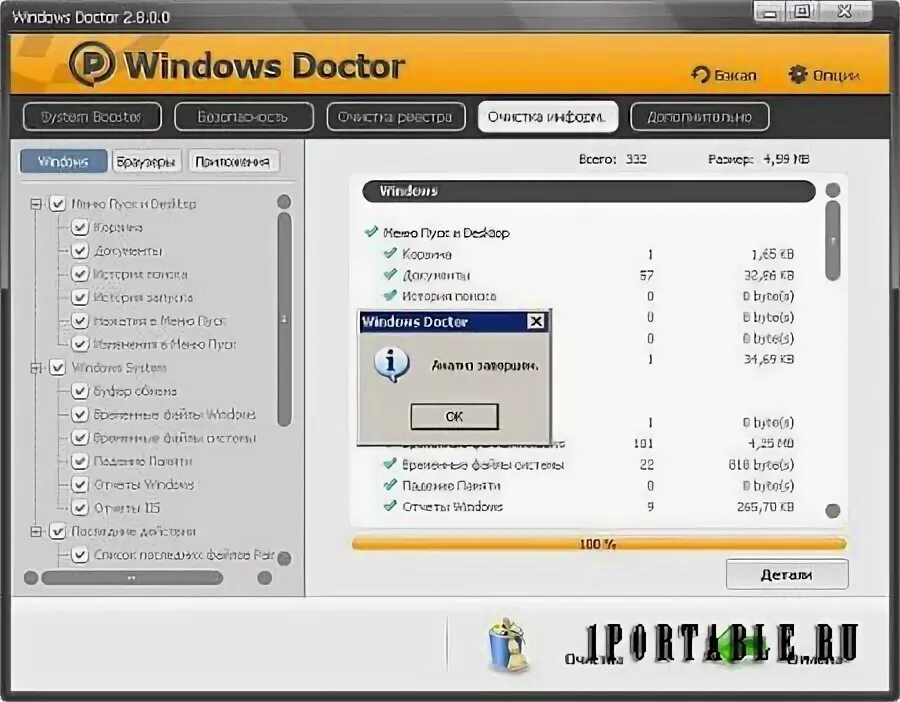900x702 pixels.
Task: Collapse the Windows System tree node
Action: (x=36, y=367)
